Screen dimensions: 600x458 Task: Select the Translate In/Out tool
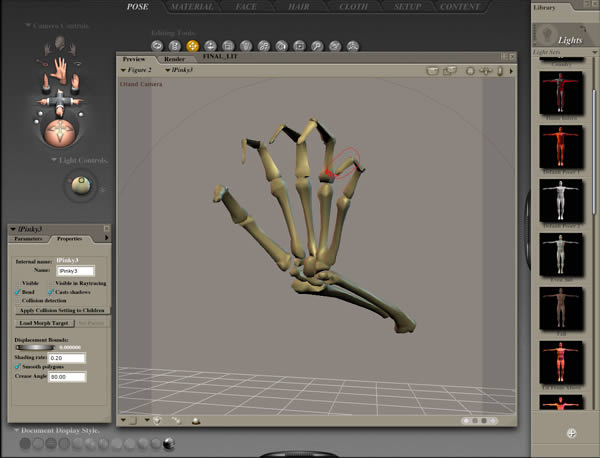coord(210,46)
